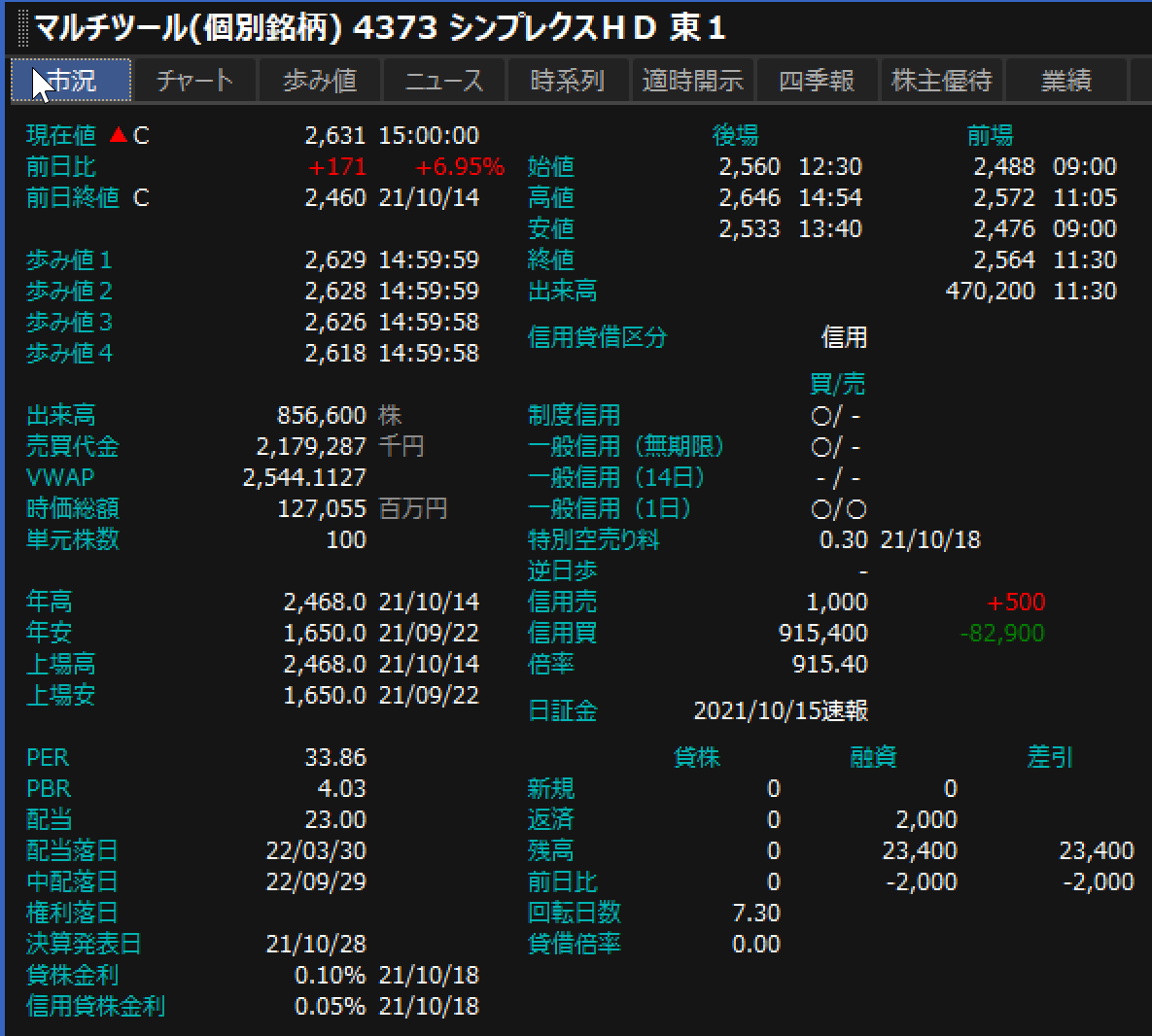This screenshot has height=1036, width=1152.
Task: Click the partially hidden tab after 業績
Action: coord(1141,81)
